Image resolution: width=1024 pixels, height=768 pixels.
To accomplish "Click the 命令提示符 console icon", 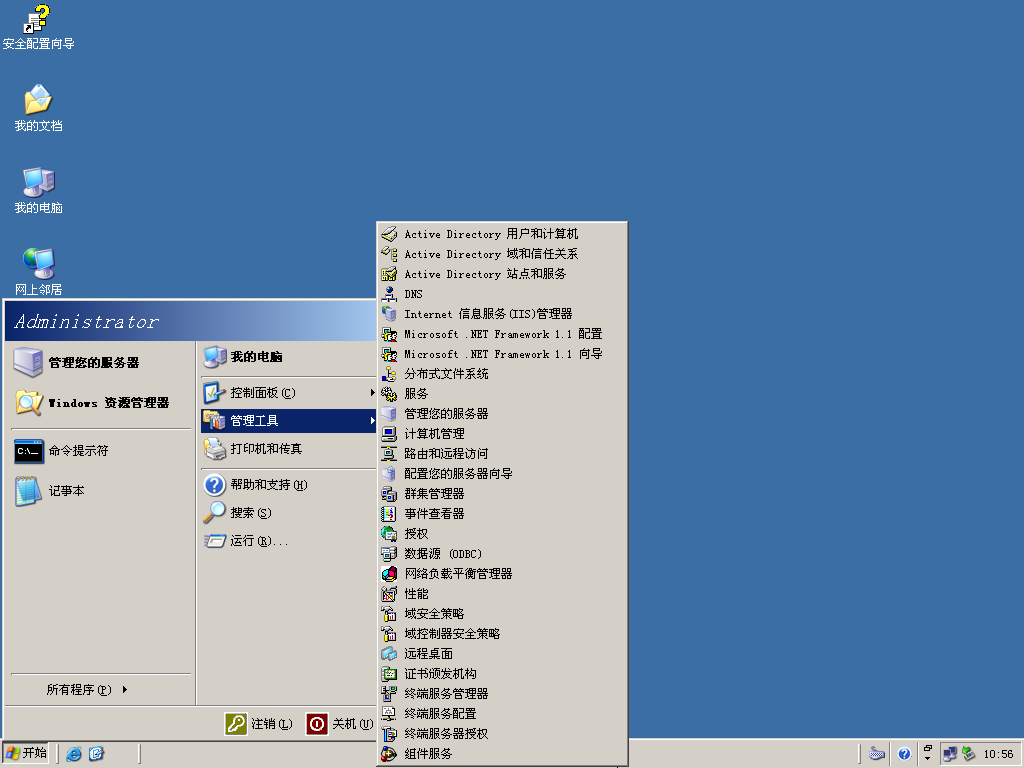I will [29, 451].
